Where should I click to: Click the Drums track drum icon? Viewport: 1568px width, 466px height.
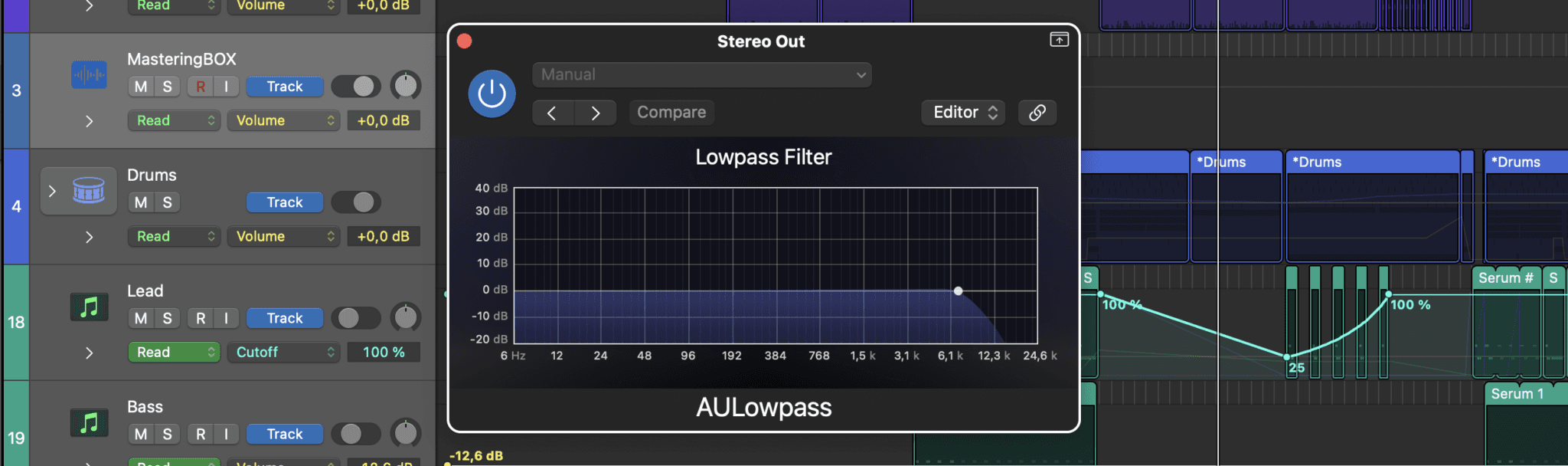point(89,190)
